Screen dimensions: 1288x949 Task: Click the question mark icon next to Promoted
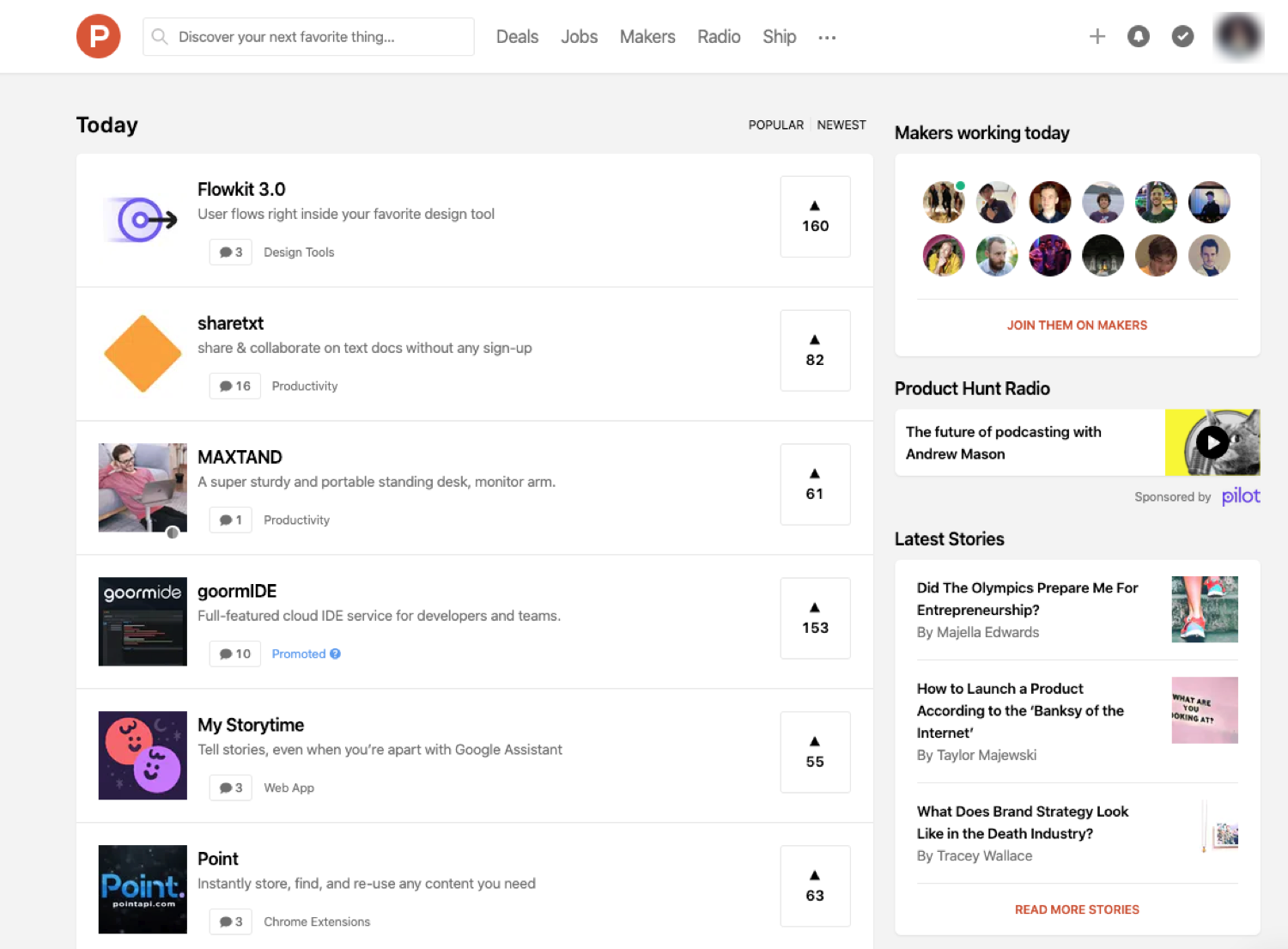click(336, 654)
